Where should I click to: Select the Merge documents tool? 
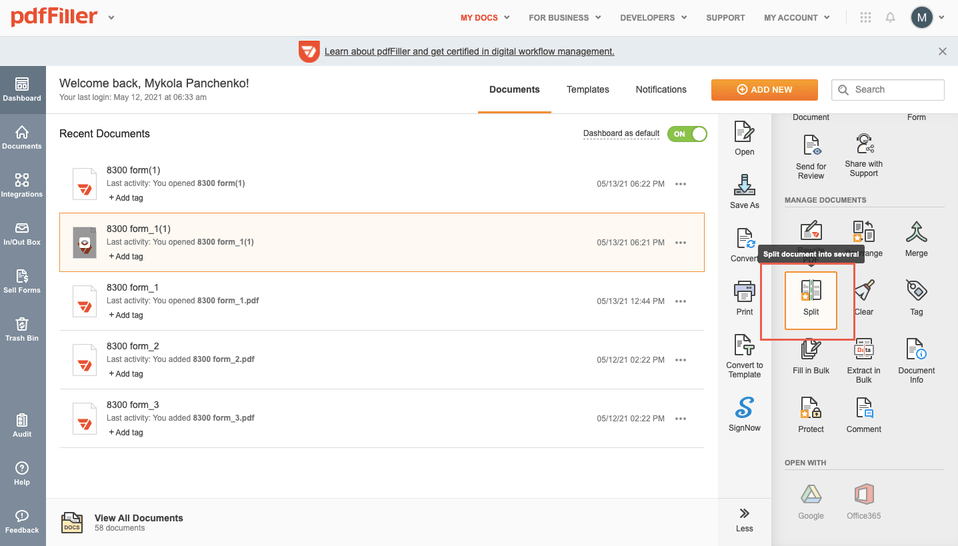coord(916,239)
